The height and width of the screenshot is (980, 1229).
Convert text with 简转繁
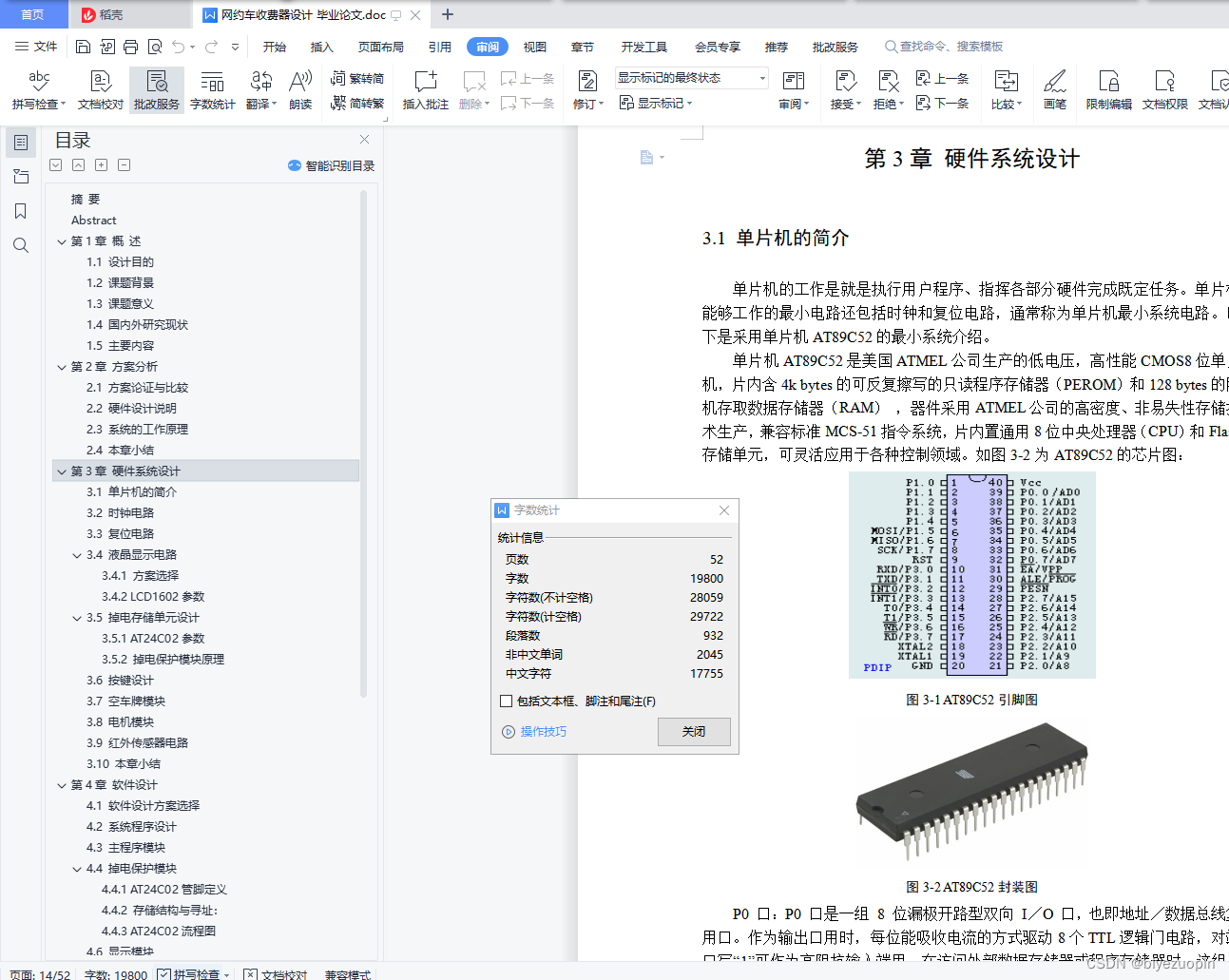(x=357, y=103)
